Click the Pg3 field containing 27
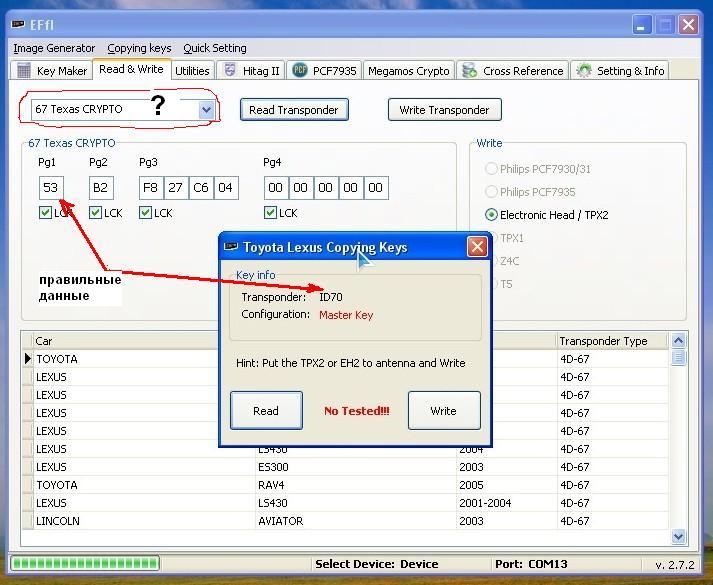Image resolution: width=713 pixels, height=585 pixels. tap(176, 188)
